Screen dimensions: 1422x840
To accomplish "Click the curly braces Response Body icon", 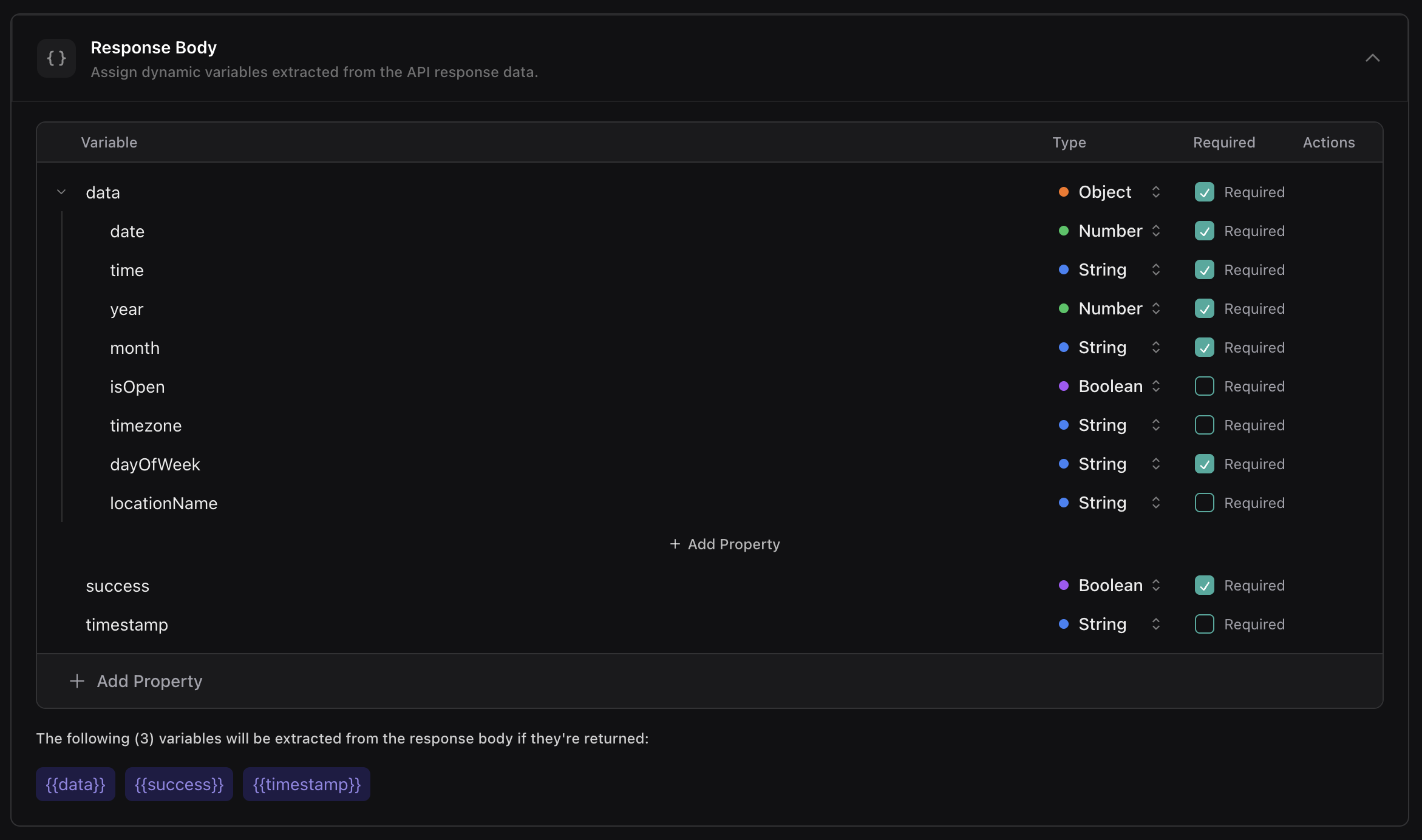I will (56, 58).
